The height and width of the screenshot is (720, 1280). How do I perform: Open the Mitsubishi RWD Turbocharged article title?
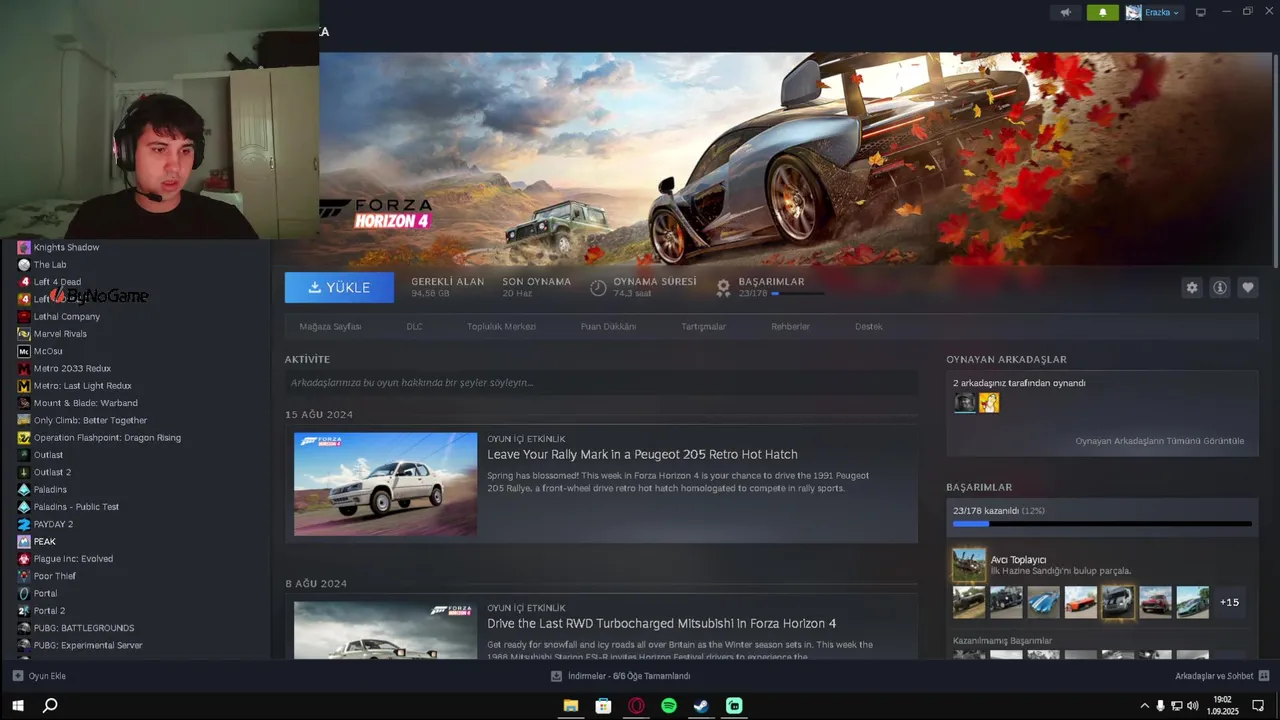tap(661, 623)
